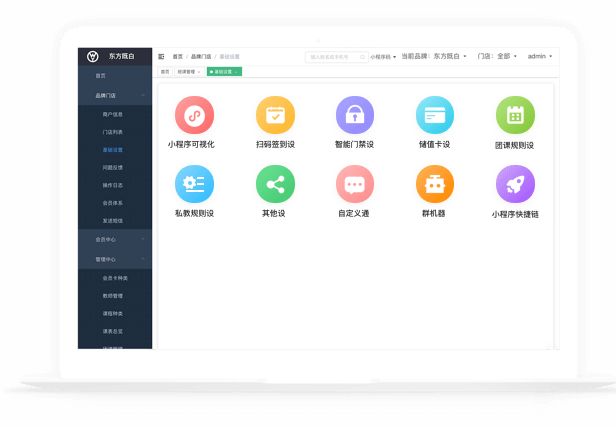Click 首页 in the left sidebar
This screenshot has width=616, height=426.
click(x=100, y=76)
